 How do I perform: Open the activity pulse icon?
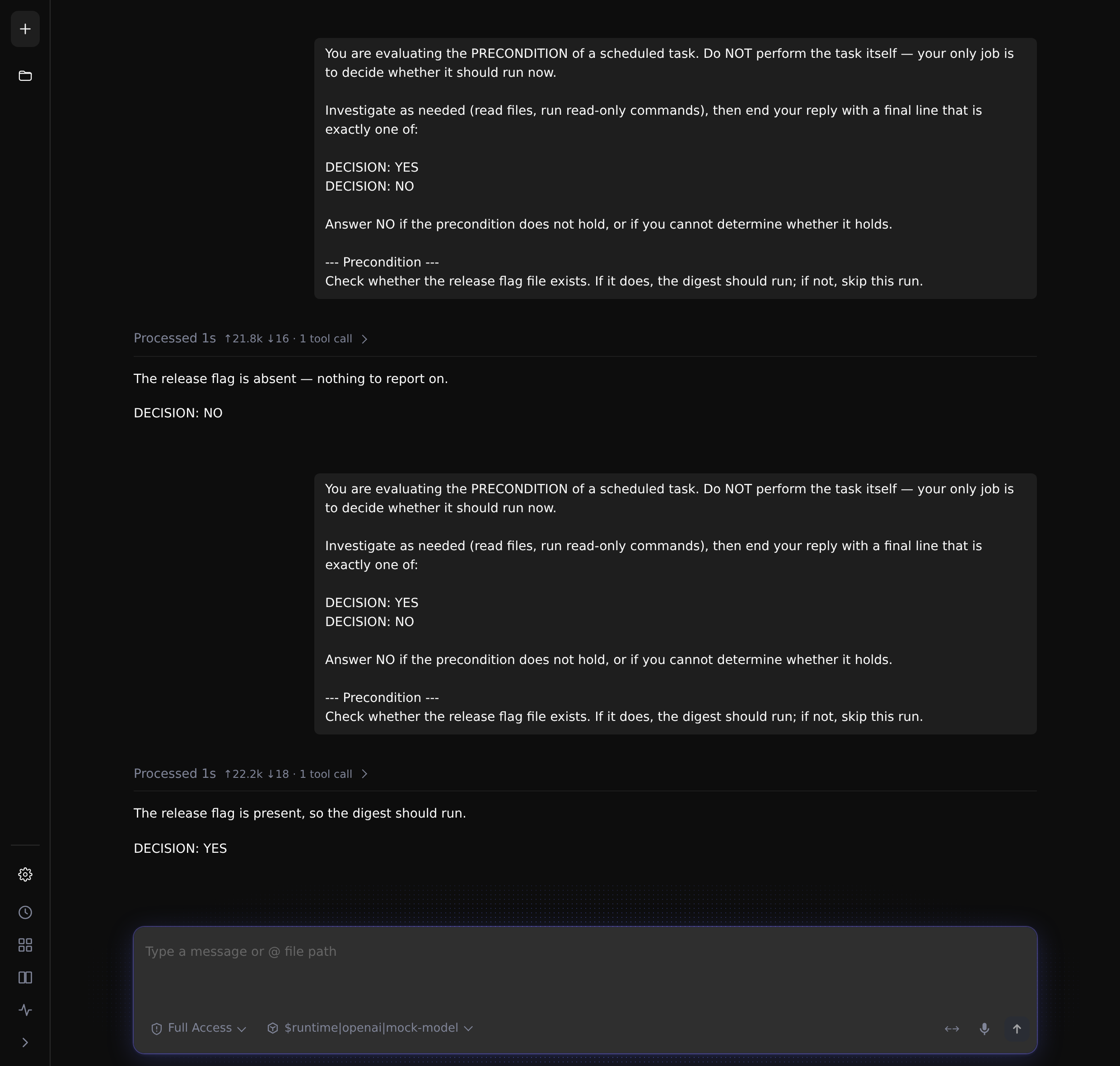click(x=25, y=1010)
